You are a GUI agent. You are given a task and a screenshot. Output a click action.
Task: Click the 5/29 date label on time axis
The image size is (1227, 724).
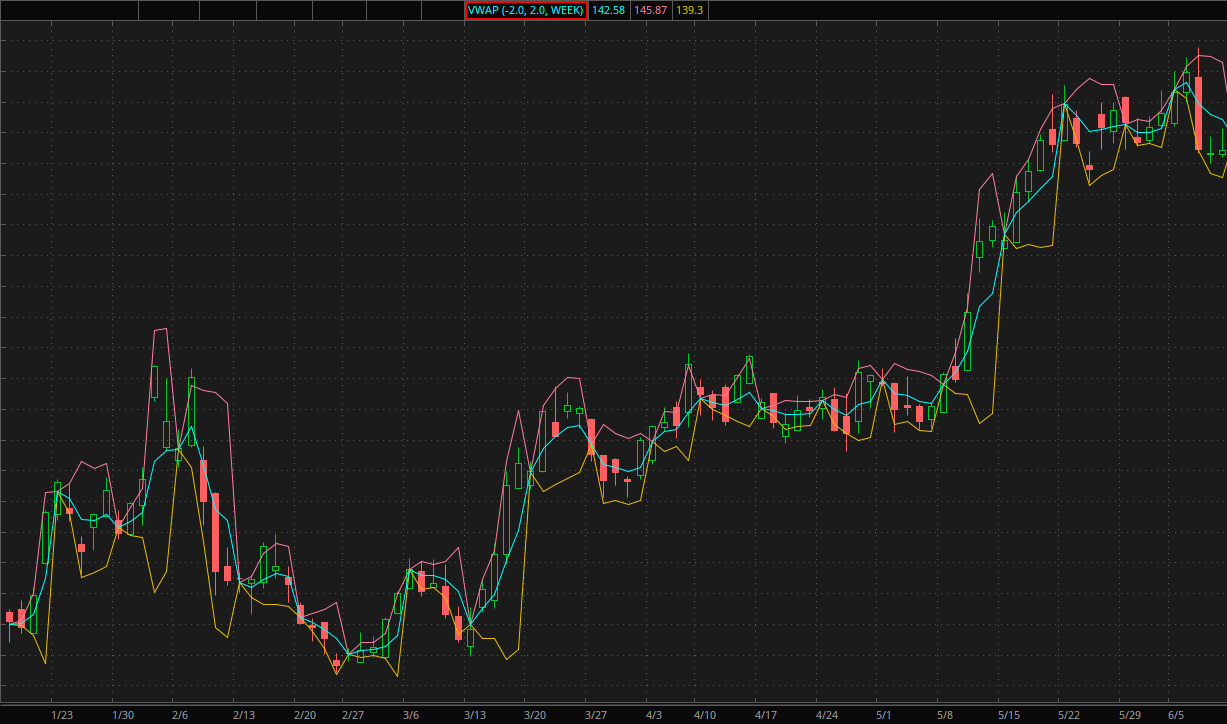click(x=1130, y=715)
